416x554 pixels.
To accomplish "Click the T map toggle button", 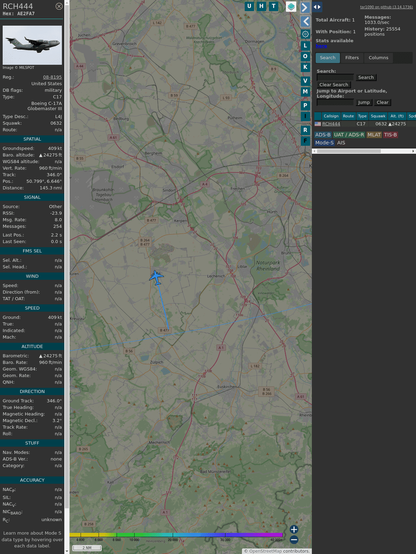I will click(273, 6).
